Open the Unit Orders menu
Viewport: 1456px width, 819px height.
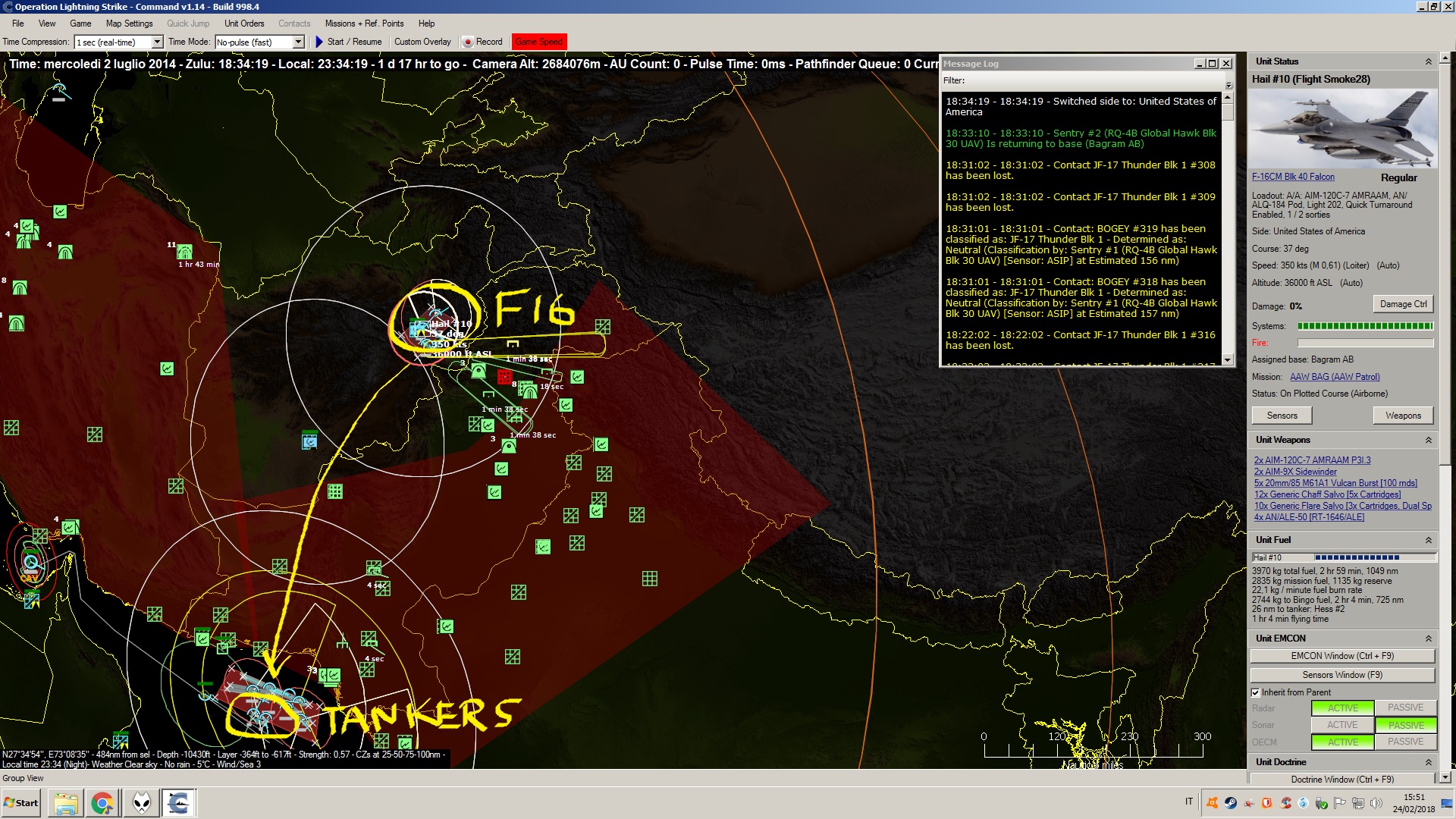pyautogui.click(x=243, y=24)
